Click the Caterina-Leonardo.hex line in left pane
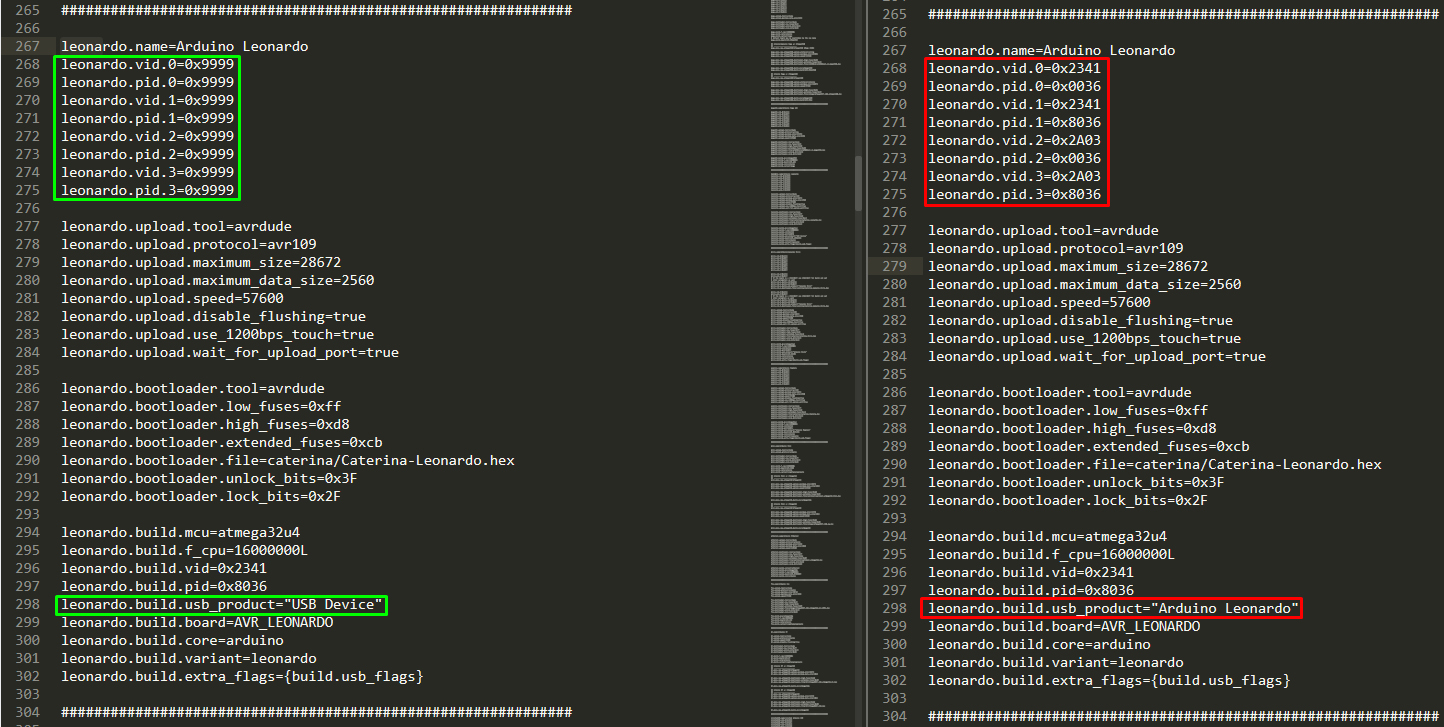The image size is (1444, 727). tap(287, 460)
